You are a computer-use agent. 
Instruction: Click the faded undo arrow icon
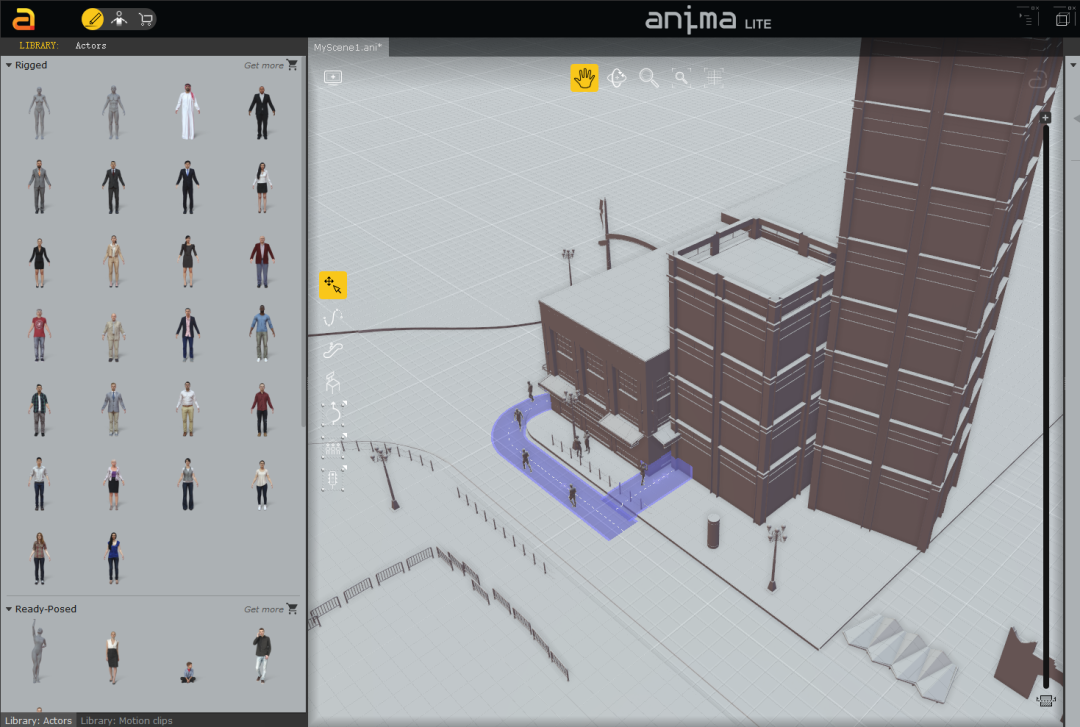1037,80
